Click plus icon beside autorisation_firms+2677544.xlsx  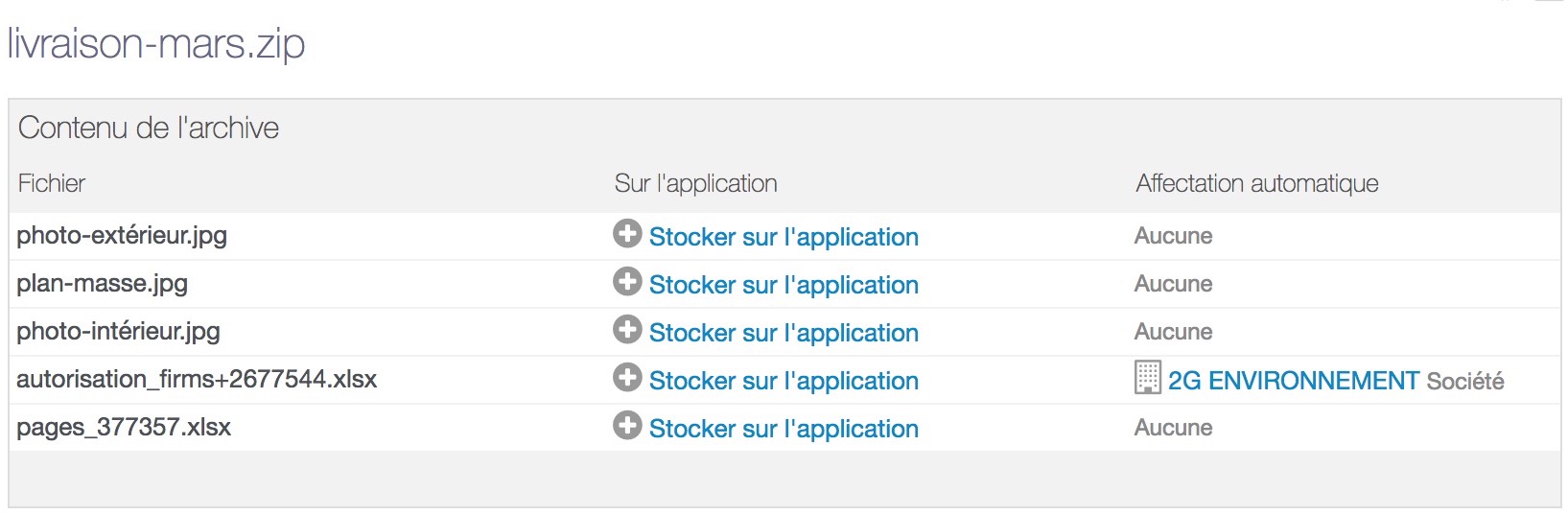[x=627, y=378]
